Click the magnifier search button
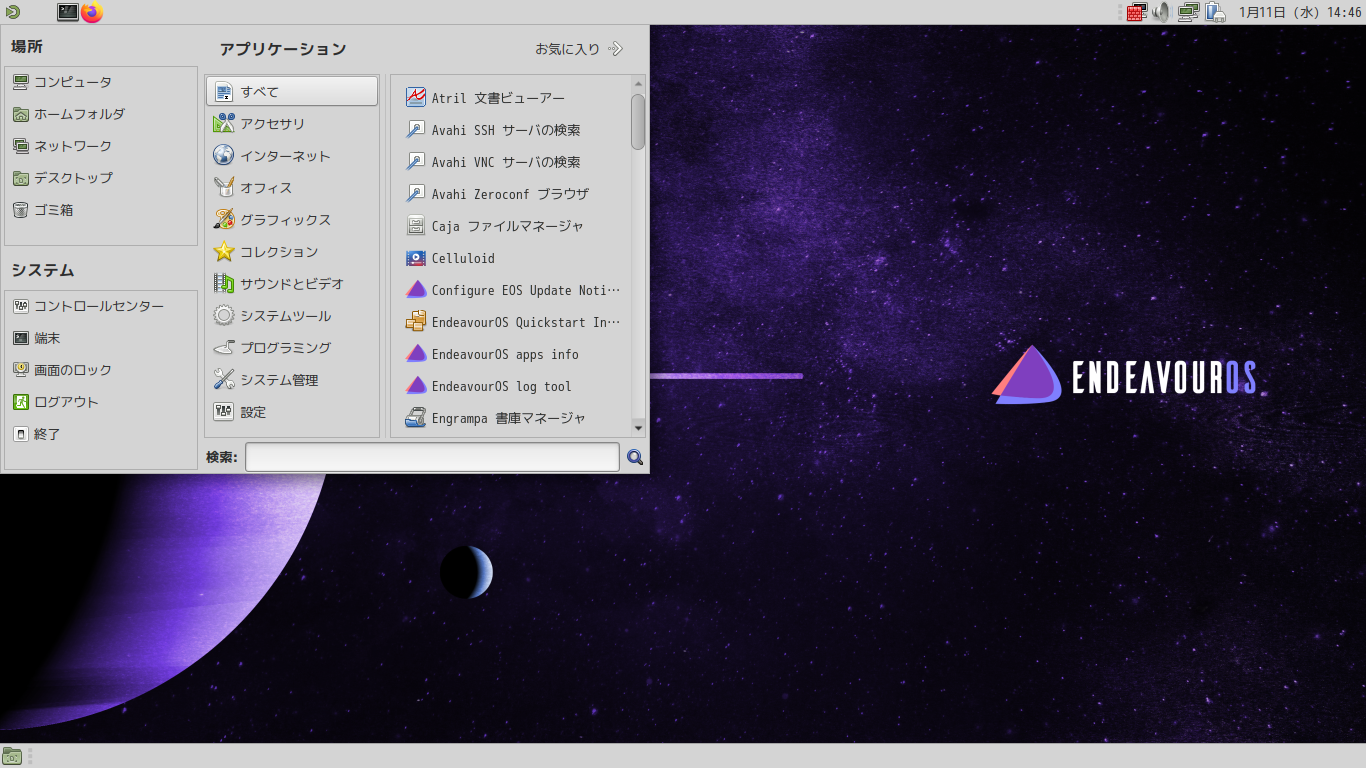This screenshot has height=768, width=1366. (x=635, y=457)
